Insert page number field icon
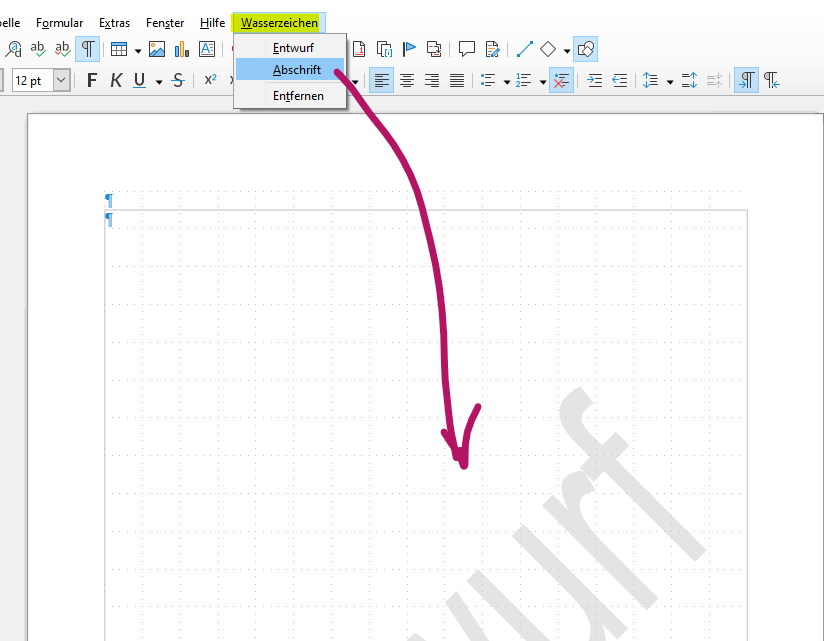This screenshot has width=824, height=641. click(x=359, y=49)
